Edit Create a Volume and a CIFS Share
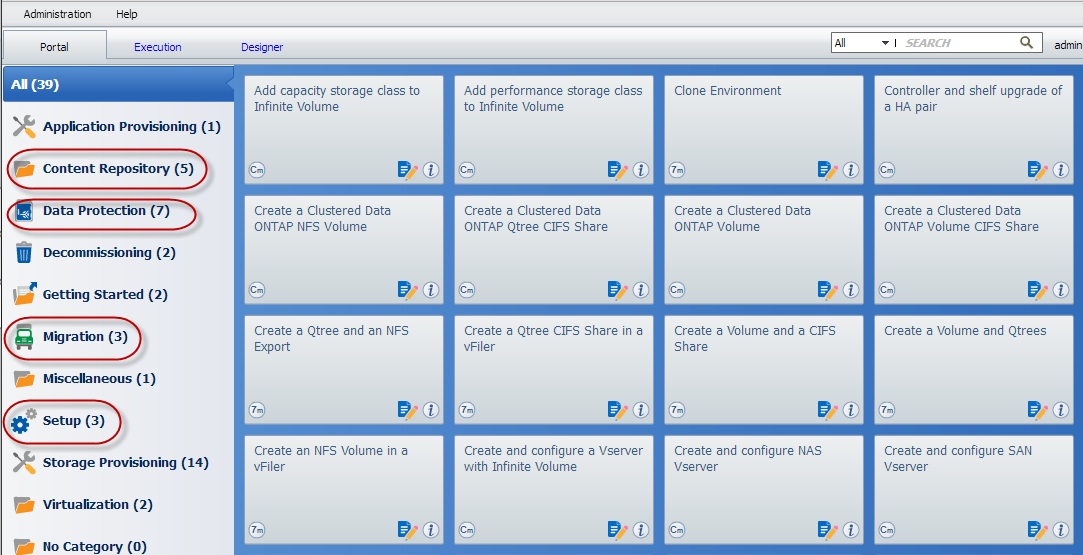 click(827, 410)
